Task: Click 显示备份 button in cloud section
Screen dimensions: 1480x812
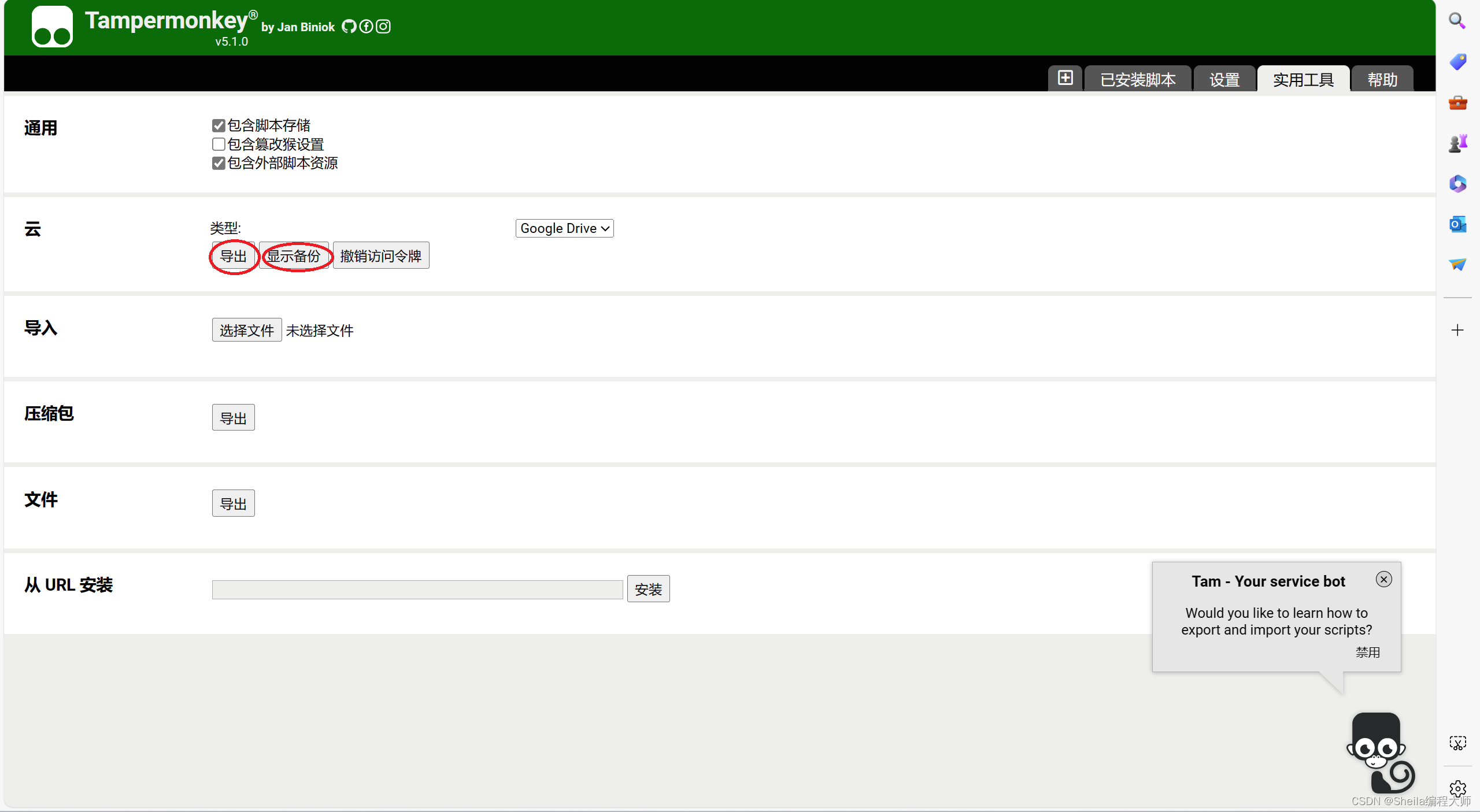Action: [x=294, y=255]
